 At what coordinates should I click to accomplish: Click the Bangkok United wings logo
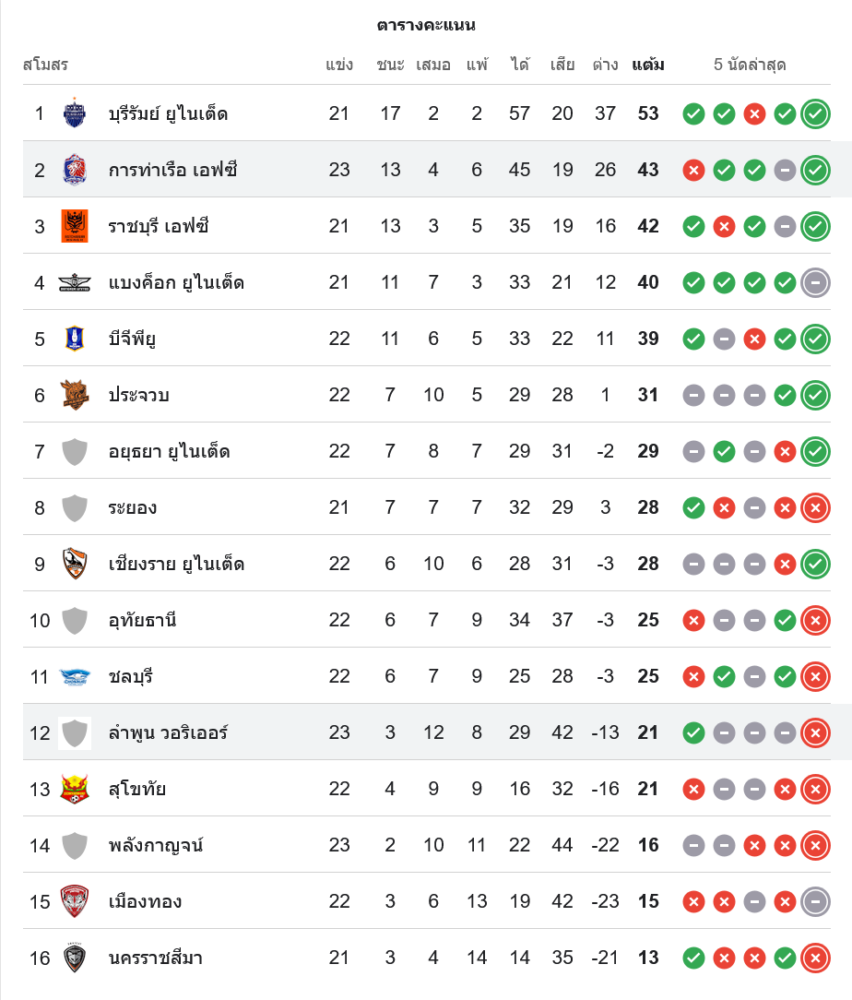pyautogui.click(x=75, y=282)
